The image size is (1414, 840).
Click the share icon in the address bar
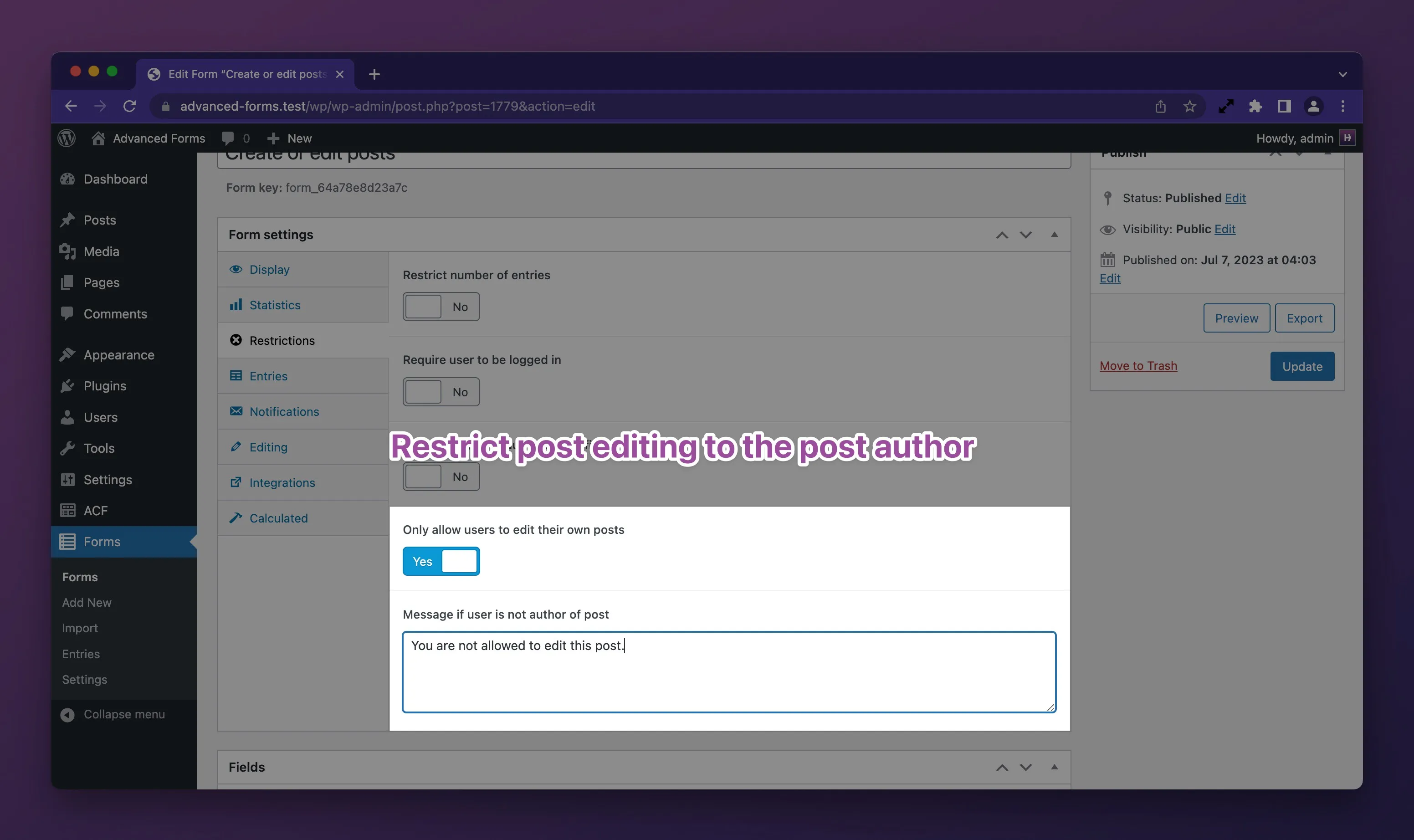pyautogui.click(x=1160, y=106)
